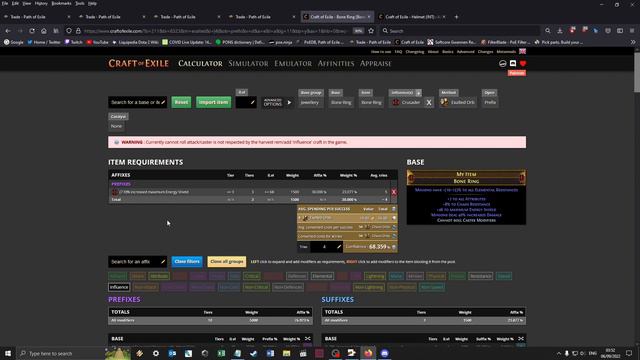
Task: Switch to the Emulator tab
Action: pyautogui.click(x=293, y=64)
